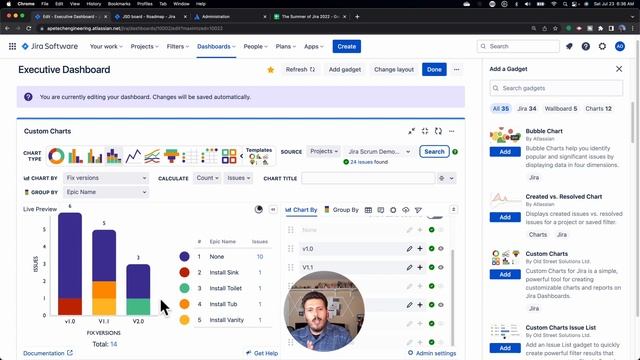Screen dimensions: 640x360
Task: Switch to the Chart By tab
Action: pos(301,210)
